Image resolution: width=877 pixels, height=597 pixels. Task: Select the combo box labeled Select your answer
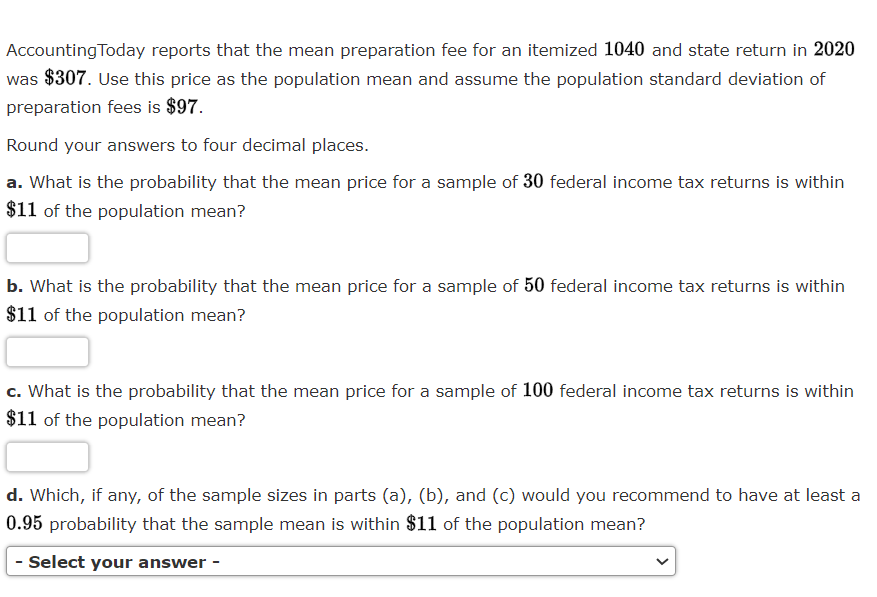(340, 561)
